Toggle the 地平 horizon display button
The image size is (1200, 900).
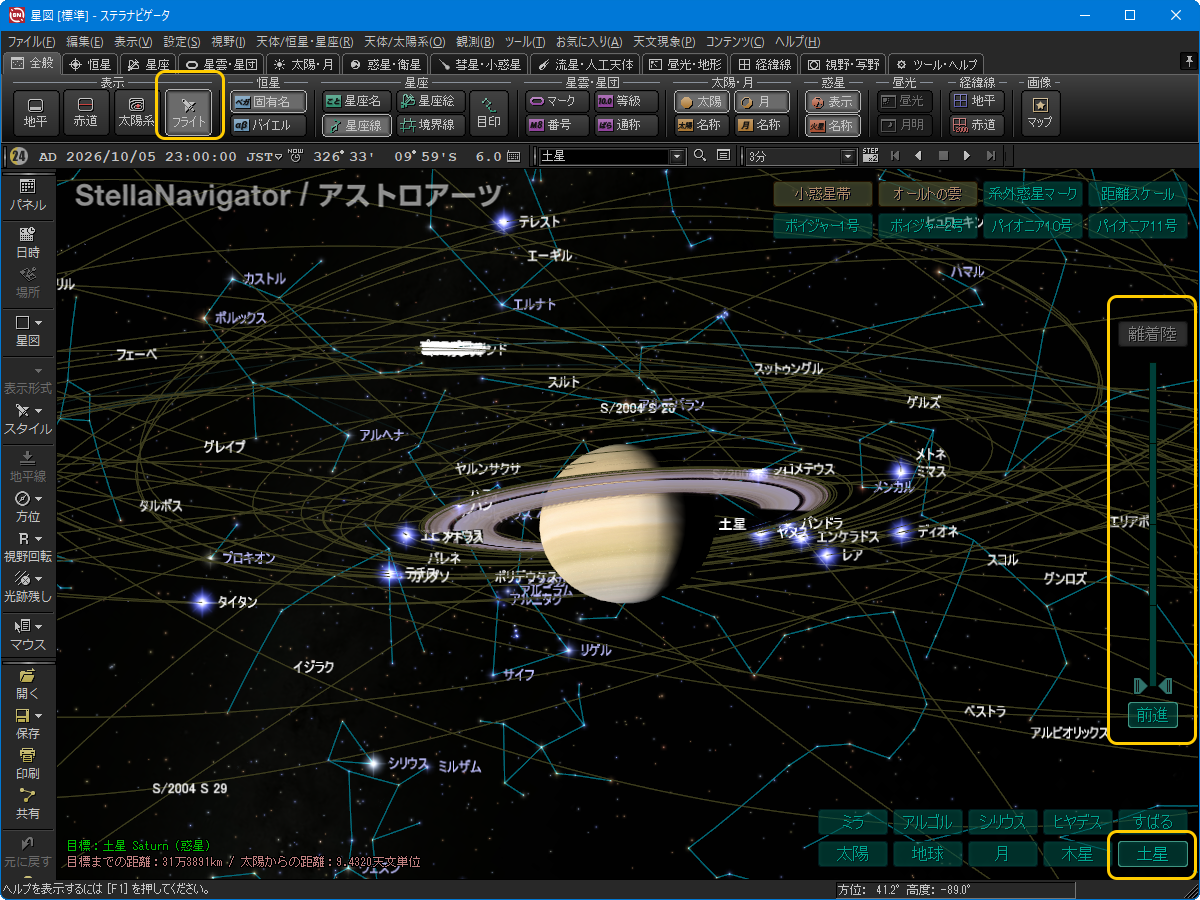coord(36,113)
